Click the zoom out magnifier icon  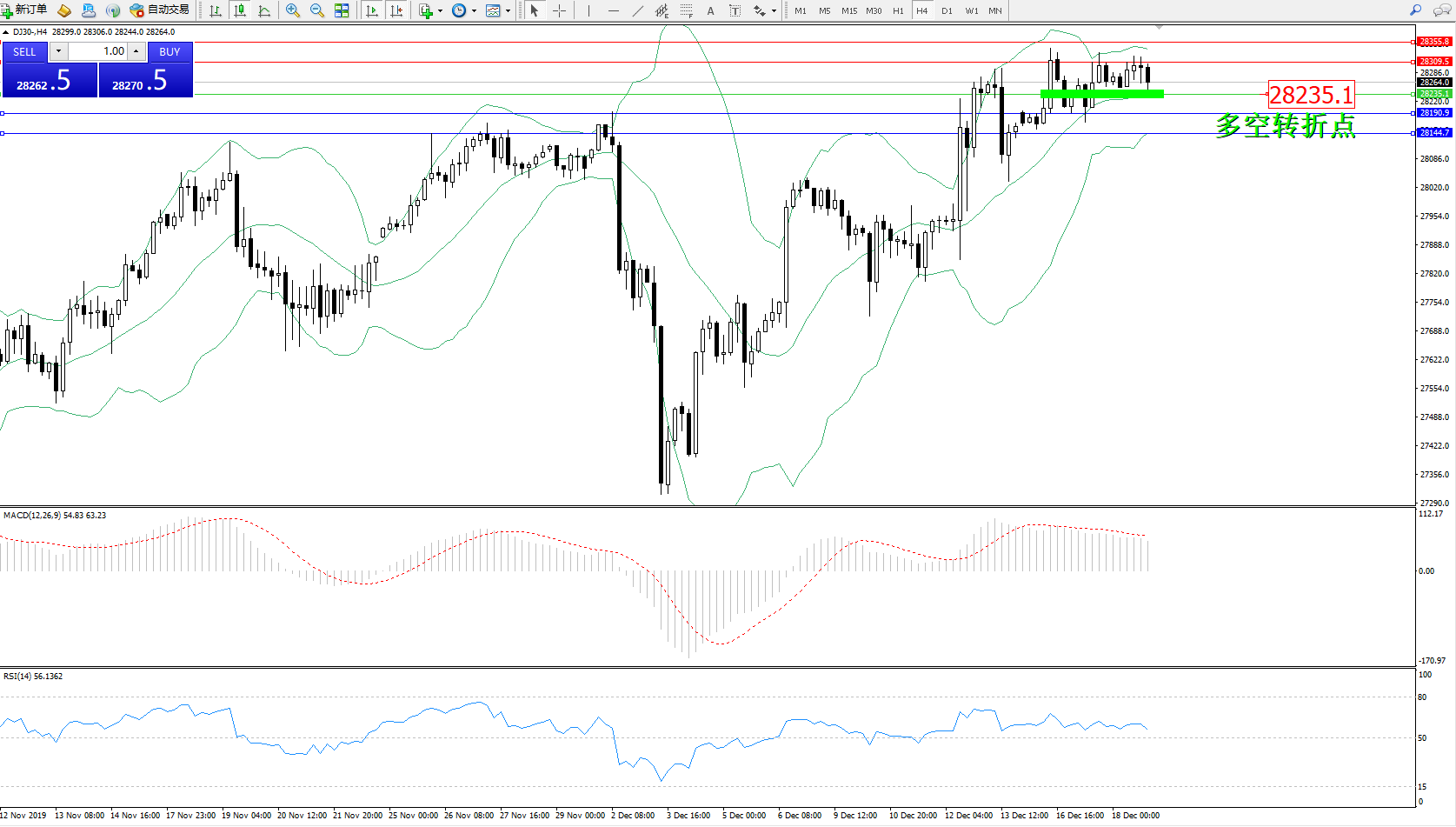317,10
